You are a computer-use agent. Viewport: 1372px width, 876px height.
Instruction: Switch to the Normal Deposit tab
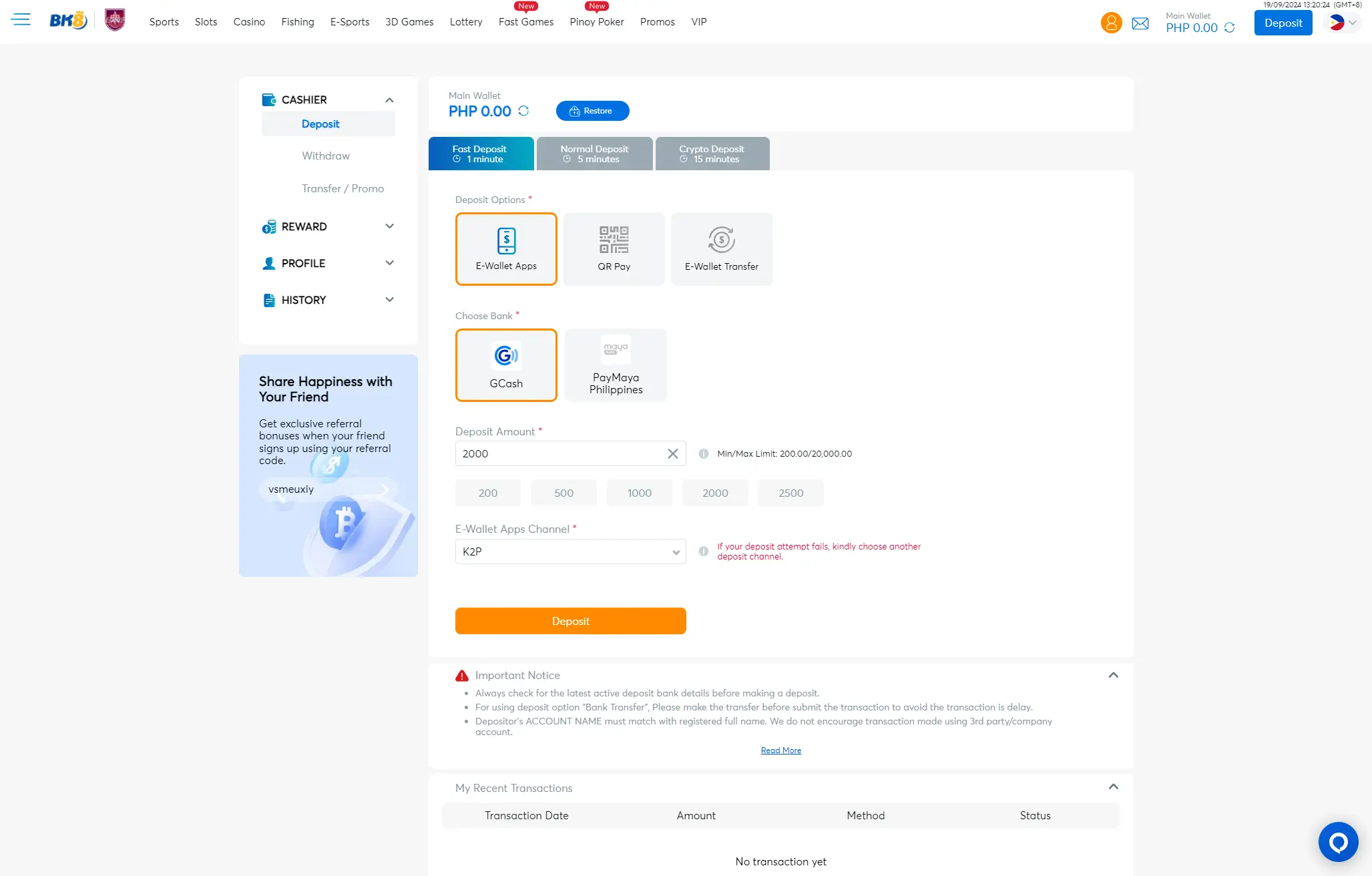(594, 154)
